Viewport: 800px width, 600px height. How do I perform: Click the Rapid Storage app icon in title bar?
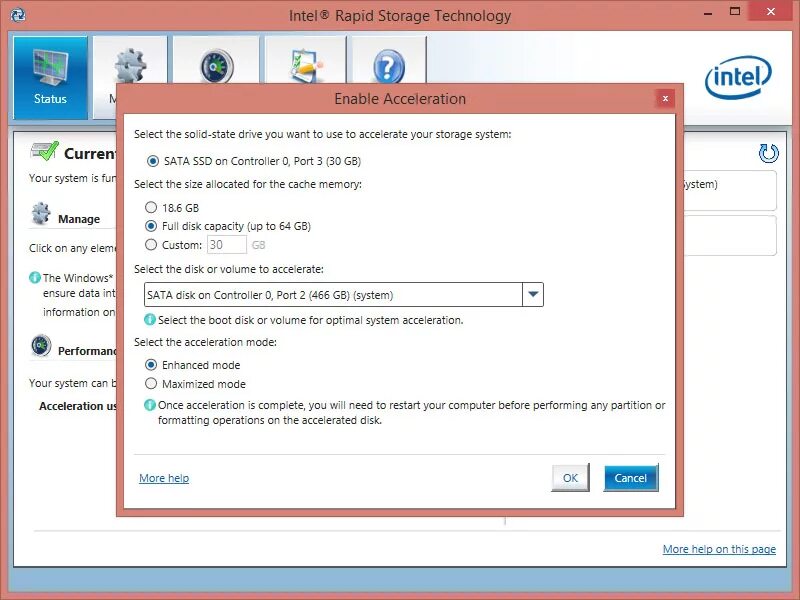coord(18,15)
